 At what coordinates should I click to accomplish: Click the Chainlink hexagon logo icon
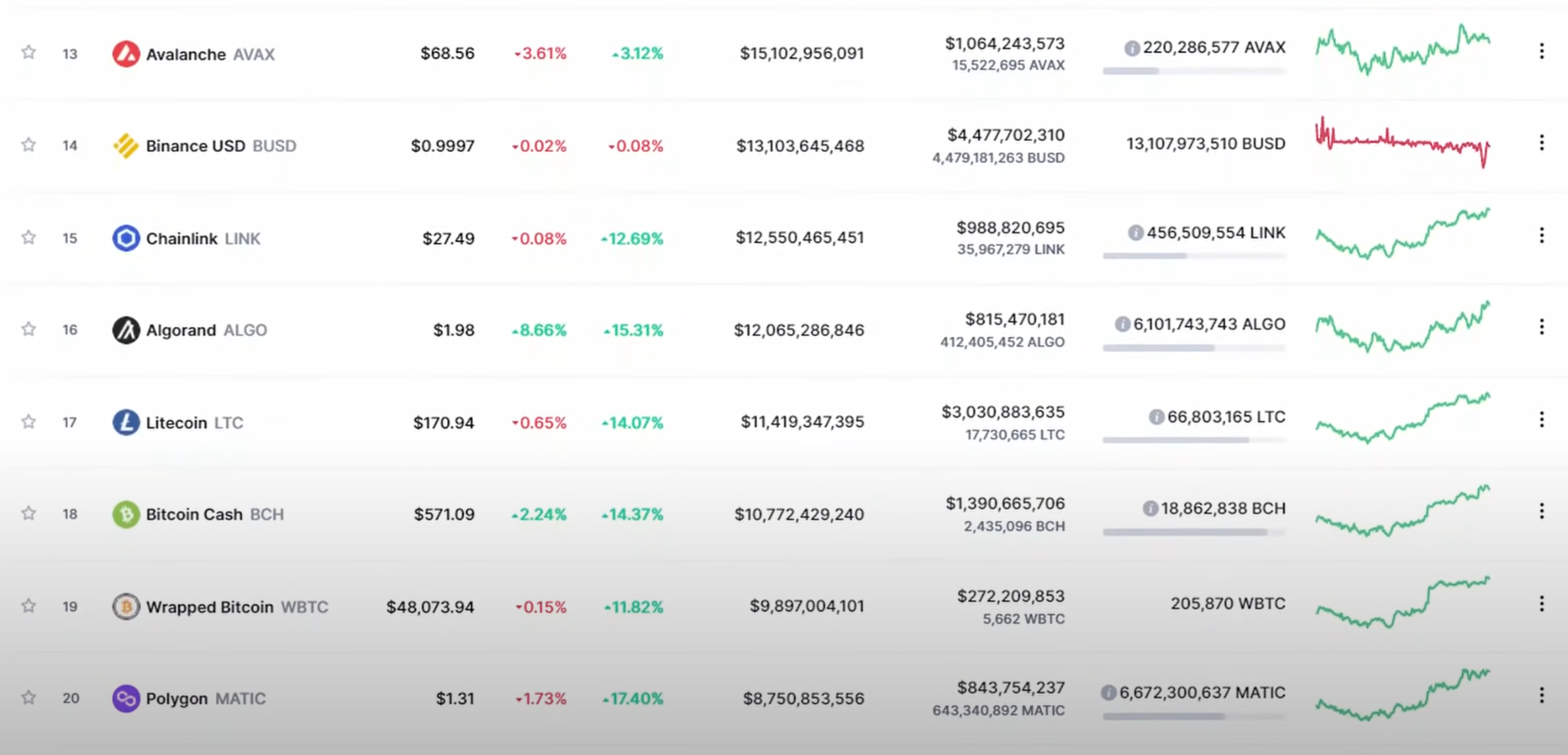point(126,238)
